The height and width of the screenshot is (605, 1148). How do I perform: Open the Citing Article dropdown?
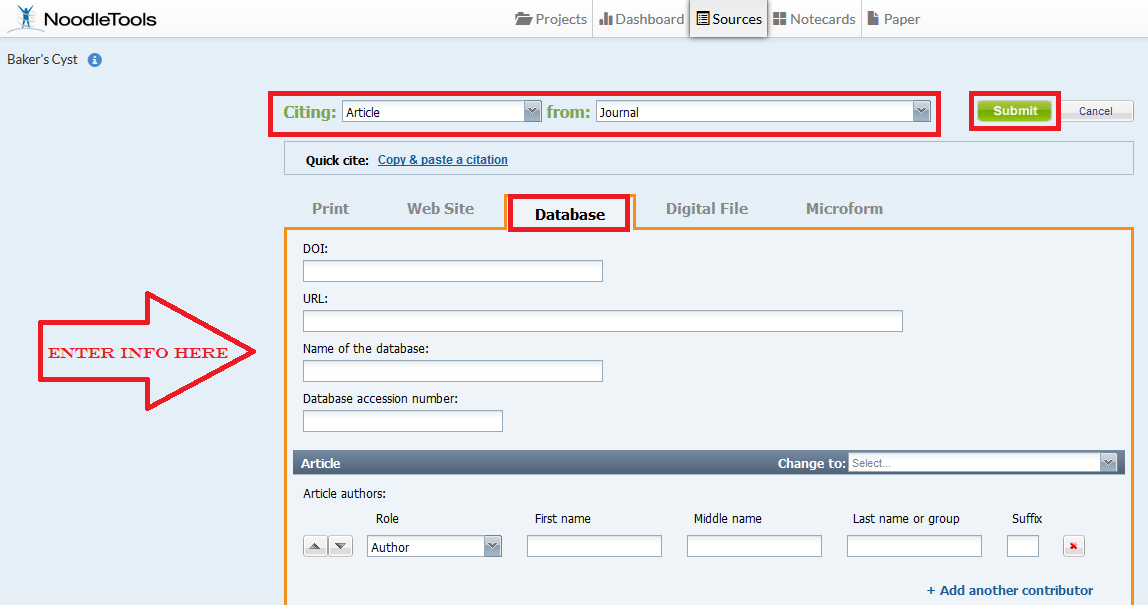(441, 112)
